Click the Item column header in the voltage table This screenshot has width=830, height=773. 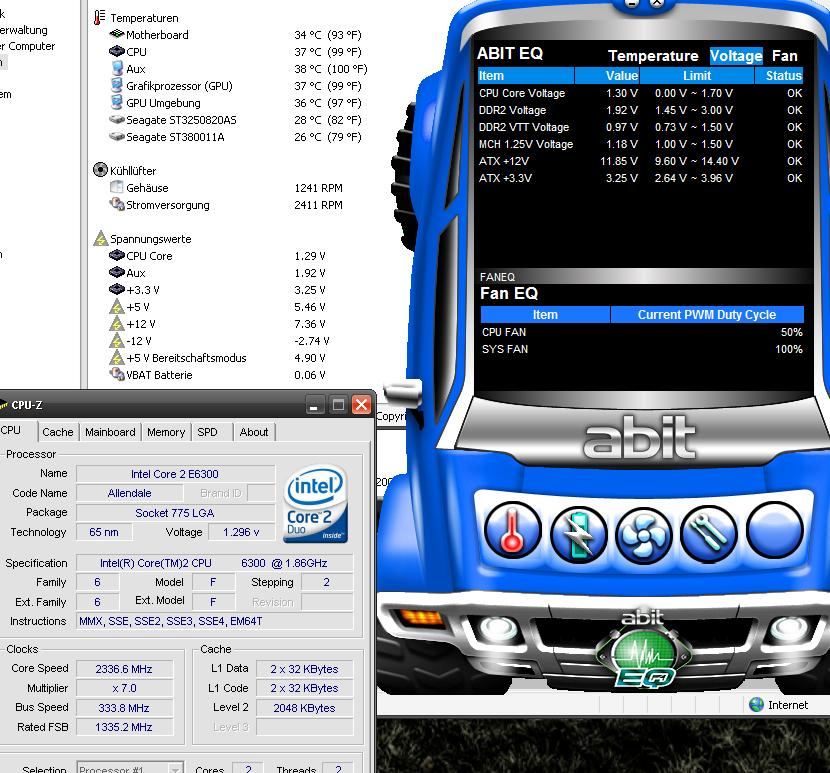[x=526, y=76]
